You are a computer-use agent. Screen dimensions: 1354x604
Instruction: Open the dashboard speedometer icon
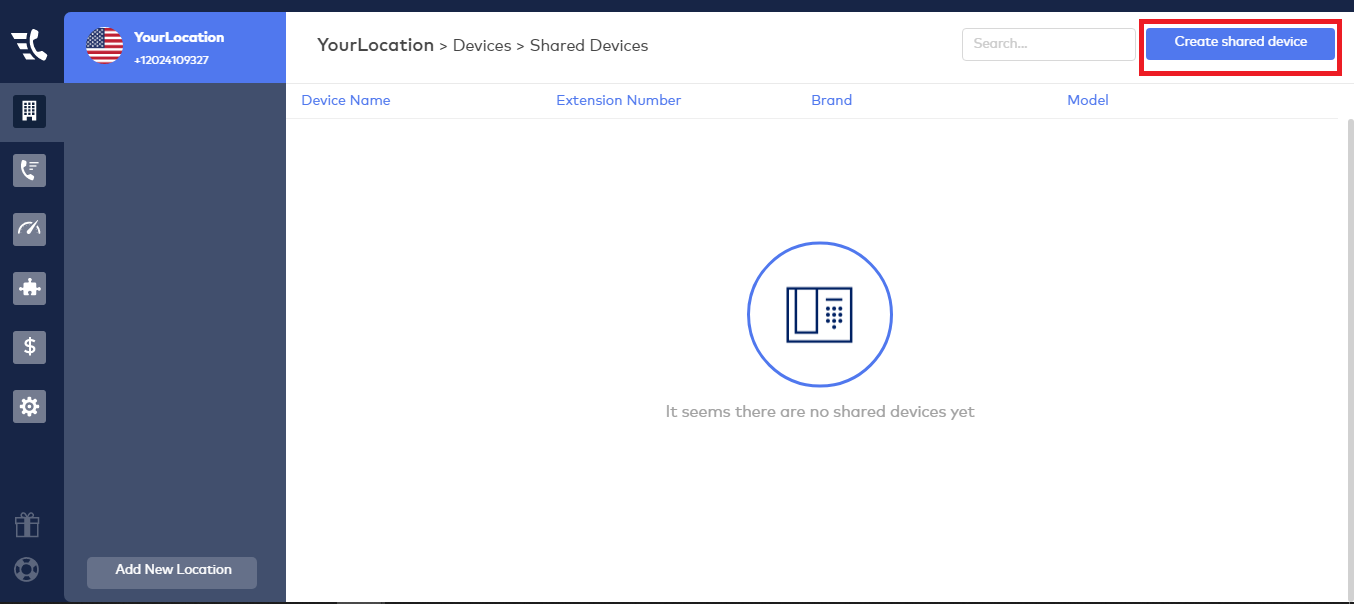point(30,229)
